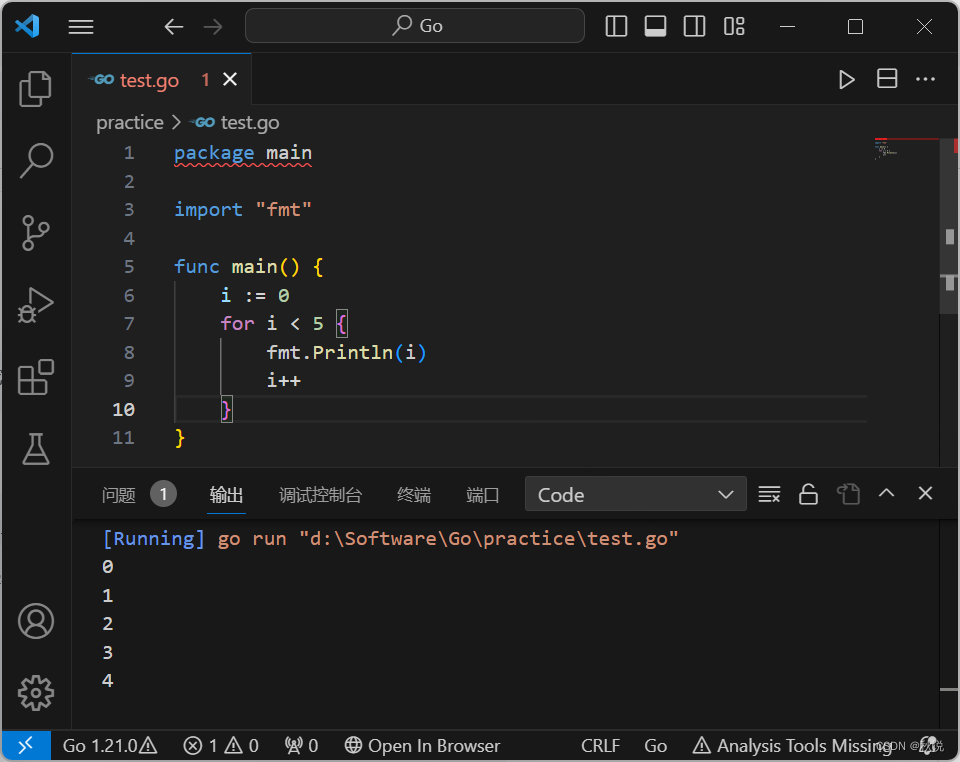Open the Source Control view
Screen dimensions: 960x762
pyautogui.click(x=36, y=233)
